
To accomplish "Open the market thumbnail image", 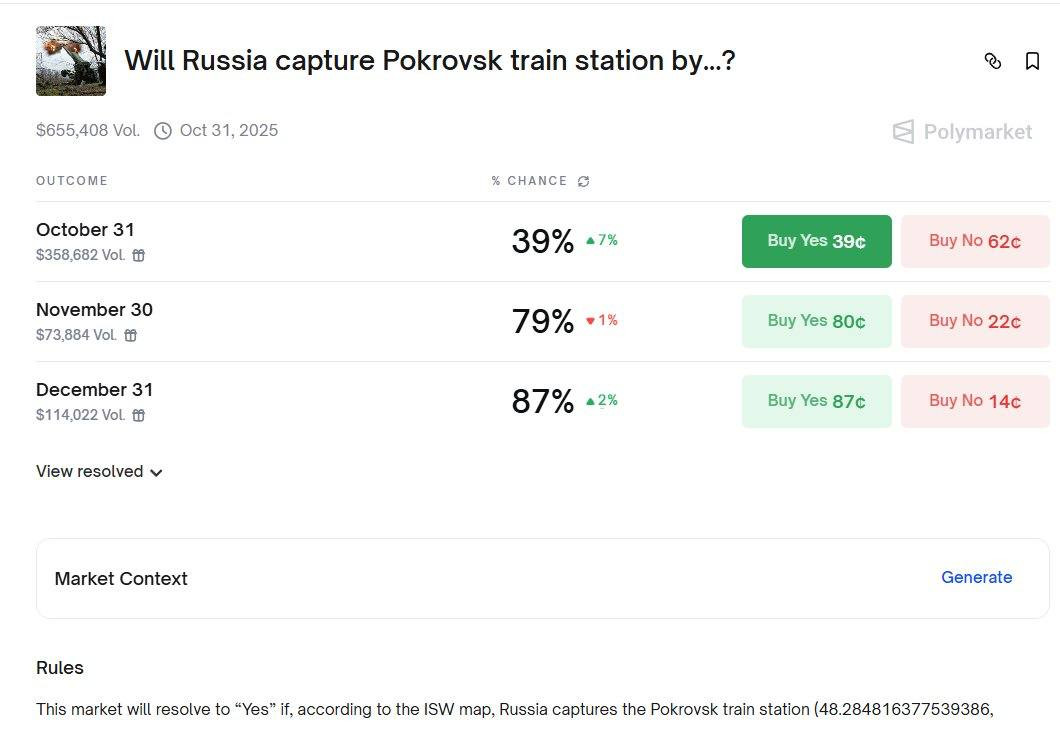I will click(x=71, y=61).
